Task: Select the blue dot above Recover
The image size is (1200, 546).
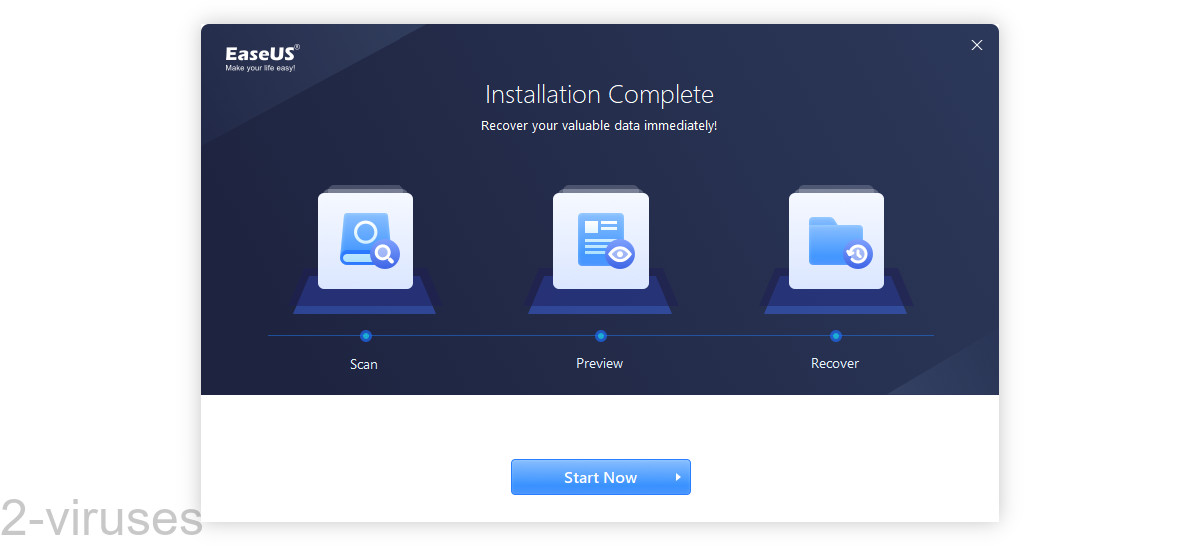Action: click(836, 336)
